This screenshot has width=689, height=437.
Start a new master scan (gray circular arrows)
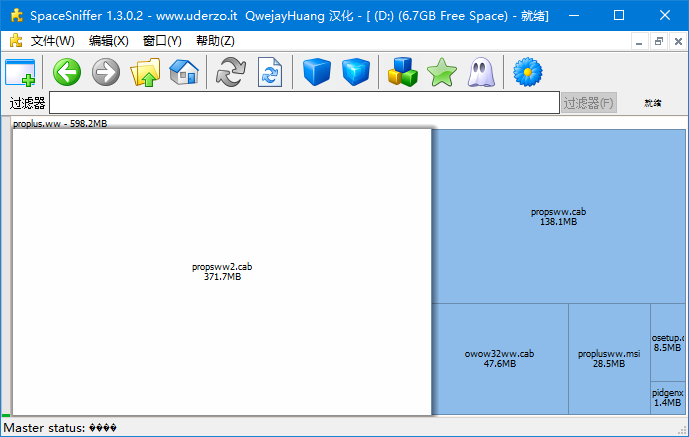tap(231, 72)
